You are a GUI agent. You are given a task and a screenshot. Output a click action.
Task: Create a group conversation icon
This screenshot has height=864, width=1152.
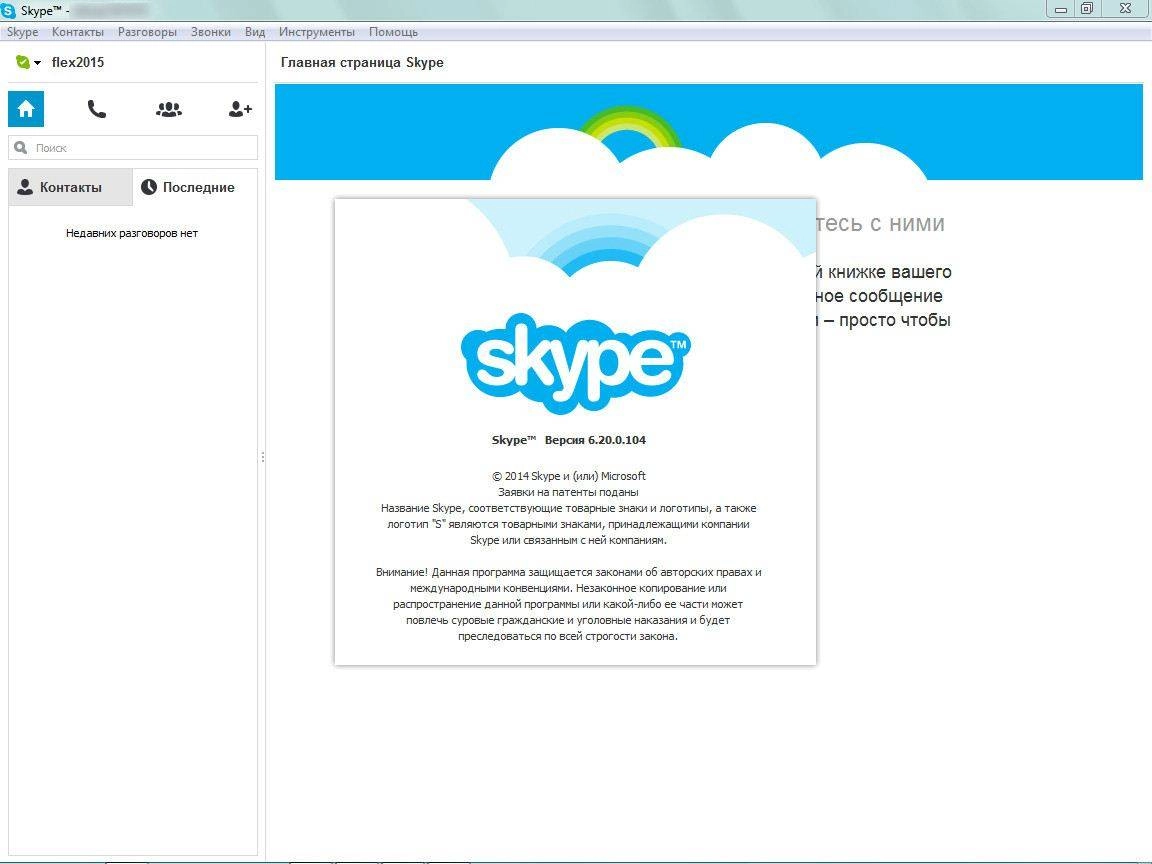[x=169, y=109]
